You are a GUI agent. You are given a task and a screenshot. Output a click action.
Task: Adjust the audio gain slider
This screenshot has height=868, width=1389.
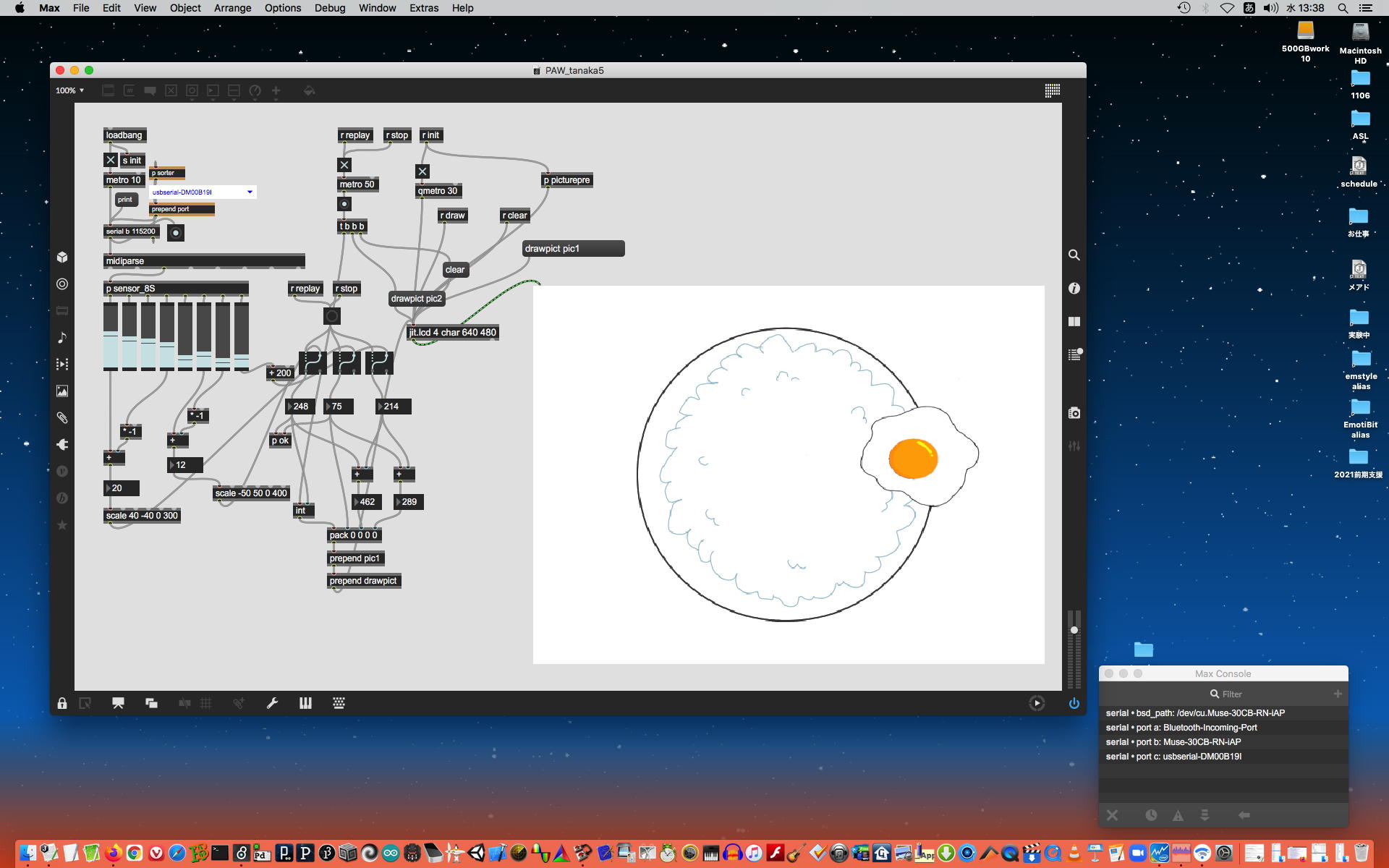pos(1074,630)
